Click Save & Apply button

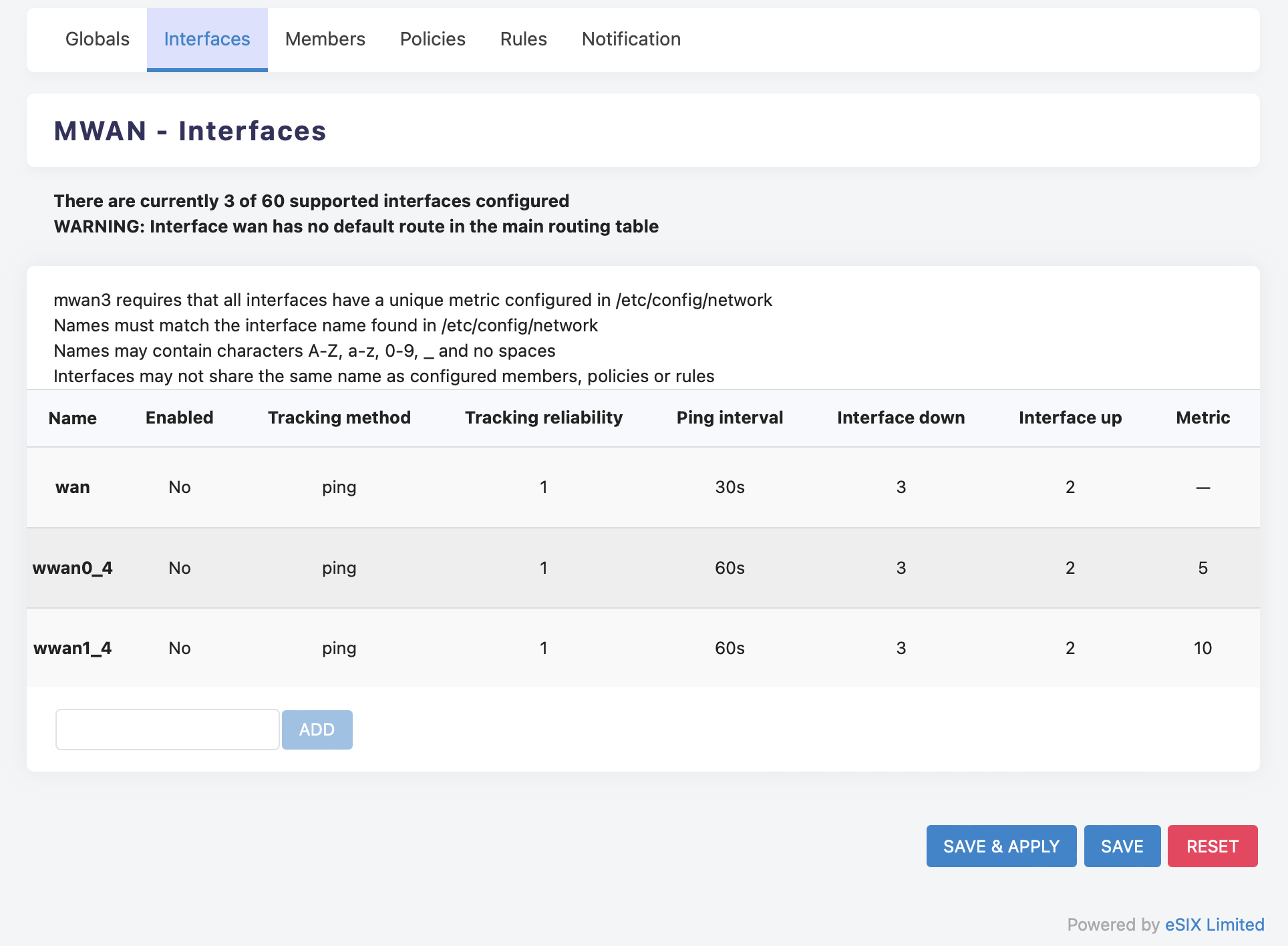tap(1001, 846)
